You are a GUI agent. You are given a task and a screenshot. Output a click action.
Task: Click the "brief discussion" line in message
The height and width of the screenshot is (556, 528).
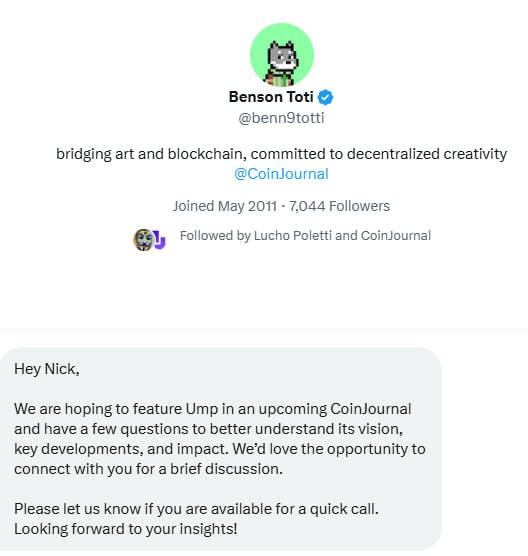pyautogui.click(x=148, y=469)
